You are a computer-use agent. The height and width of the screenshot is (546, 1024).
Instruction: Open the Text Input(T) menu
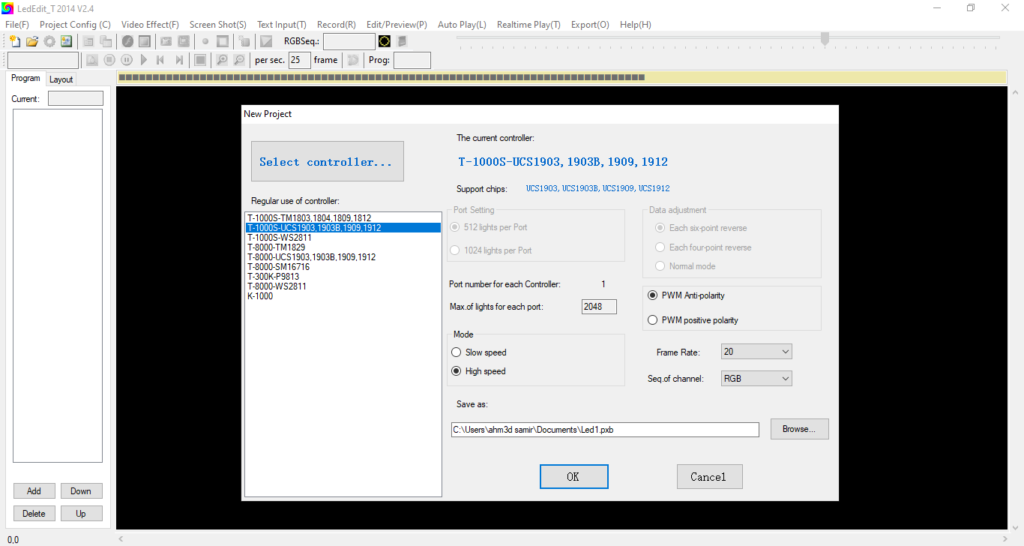click(281, 24)
